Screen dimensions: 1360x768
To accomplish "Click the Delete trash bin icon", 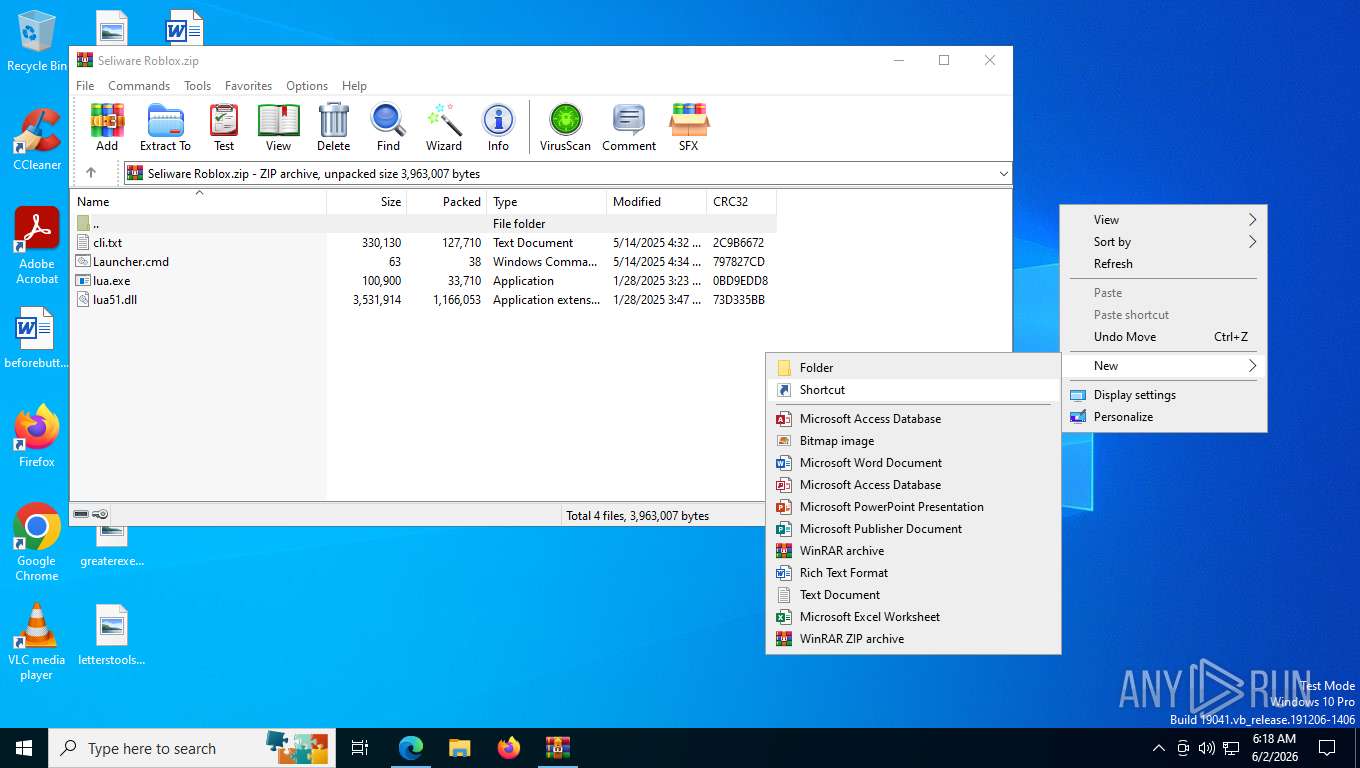I will (333, 127).
